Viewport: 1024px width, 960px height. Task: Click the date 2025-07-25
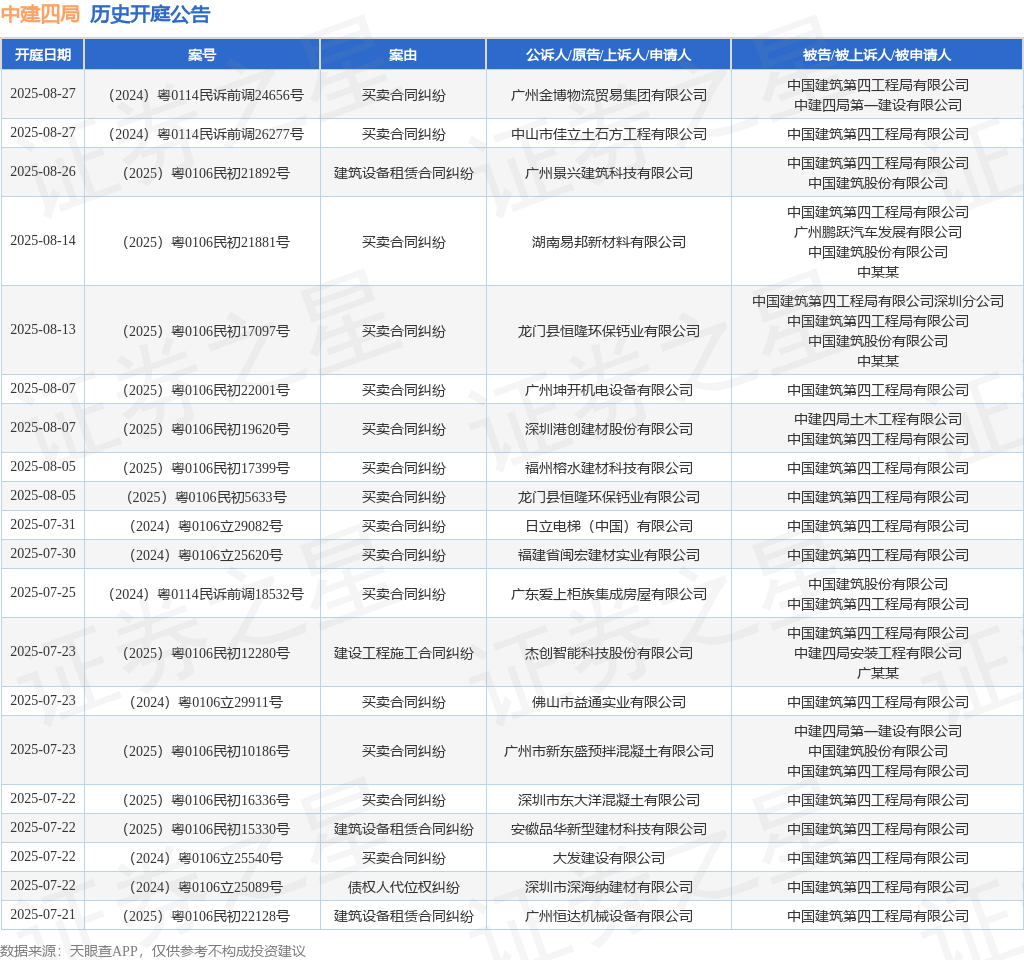click(43, 593)
